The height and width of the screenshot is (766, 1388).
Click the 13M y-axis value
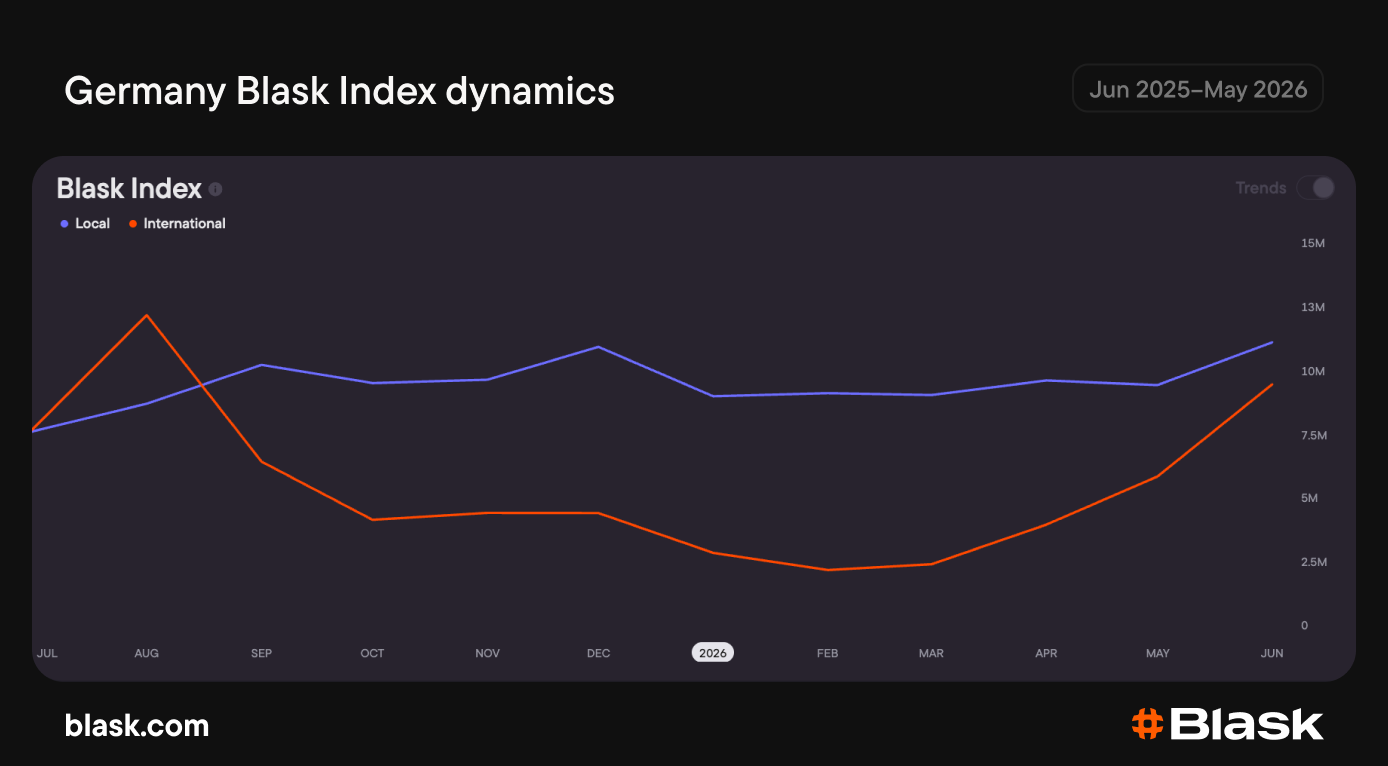pyautogui.click(x=1313, y=307)
